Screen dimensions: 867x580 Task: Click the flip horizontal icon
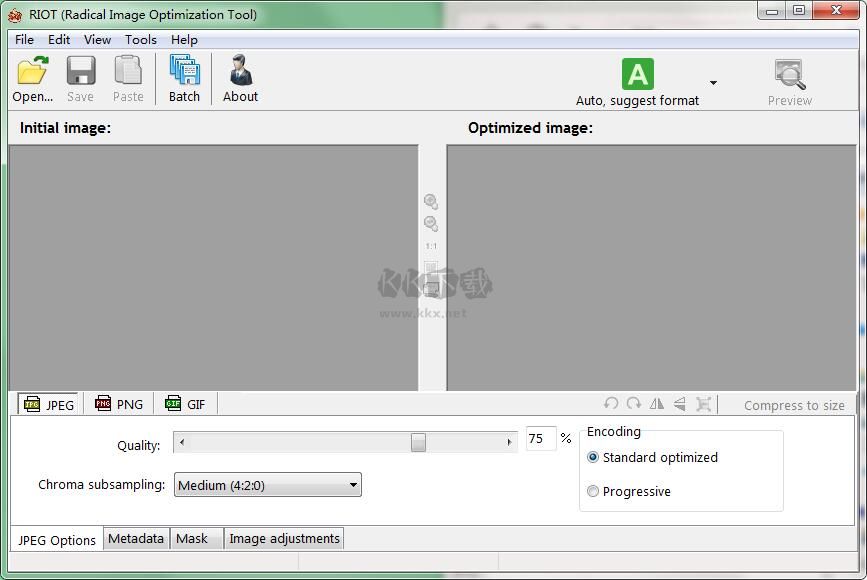657,404
